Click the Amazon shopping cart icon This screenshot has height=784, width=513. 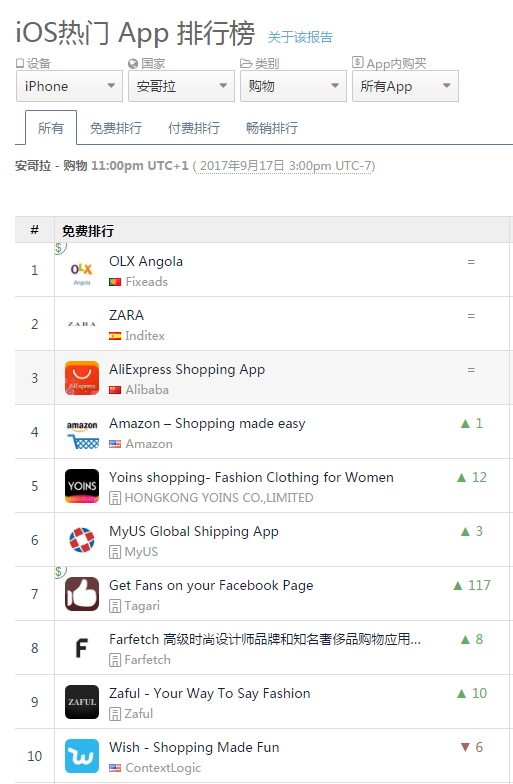click(x=82, y=432)
